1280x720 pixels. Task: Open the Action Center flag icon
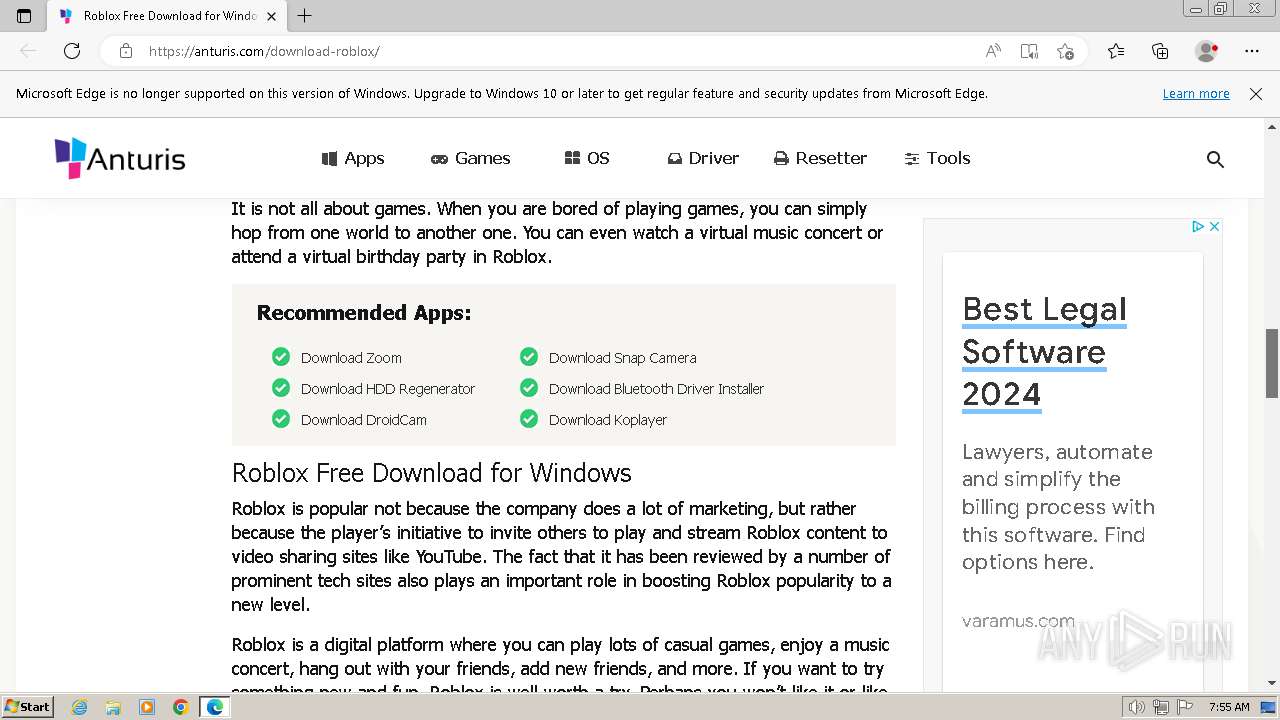pyautogui.click(x=1184, y=707)
